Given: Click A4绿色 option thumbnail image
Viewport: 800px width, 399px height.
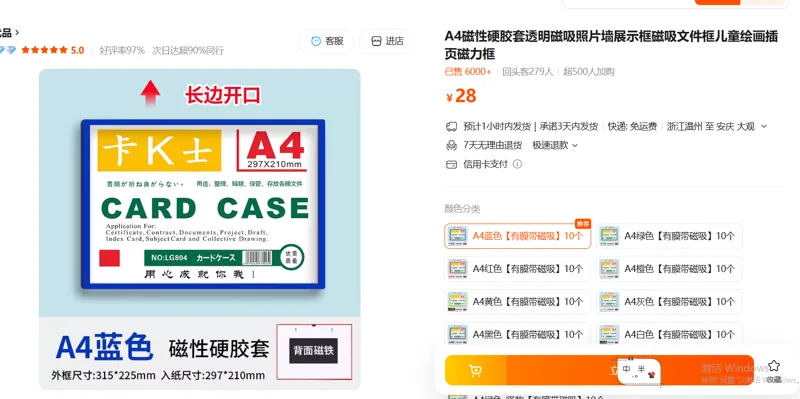Looking at the screenshot, I should pos(609,236).
